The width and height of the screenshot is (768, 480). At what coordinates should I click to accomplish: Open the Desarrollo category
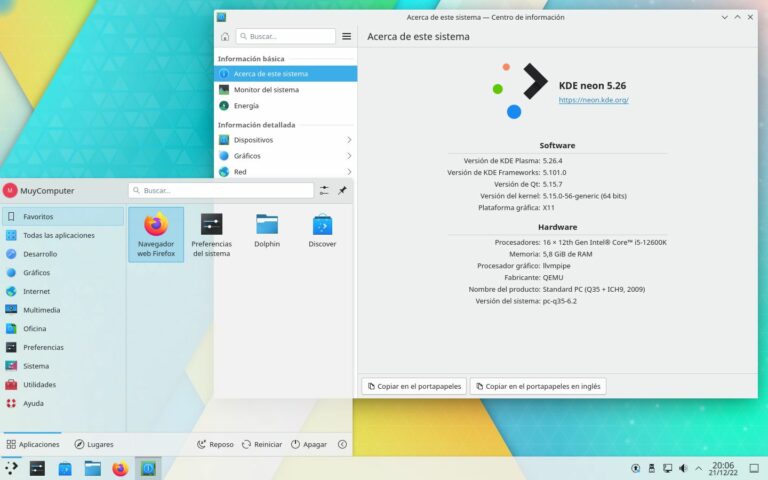pyautogui.click(x=63, y=254)
